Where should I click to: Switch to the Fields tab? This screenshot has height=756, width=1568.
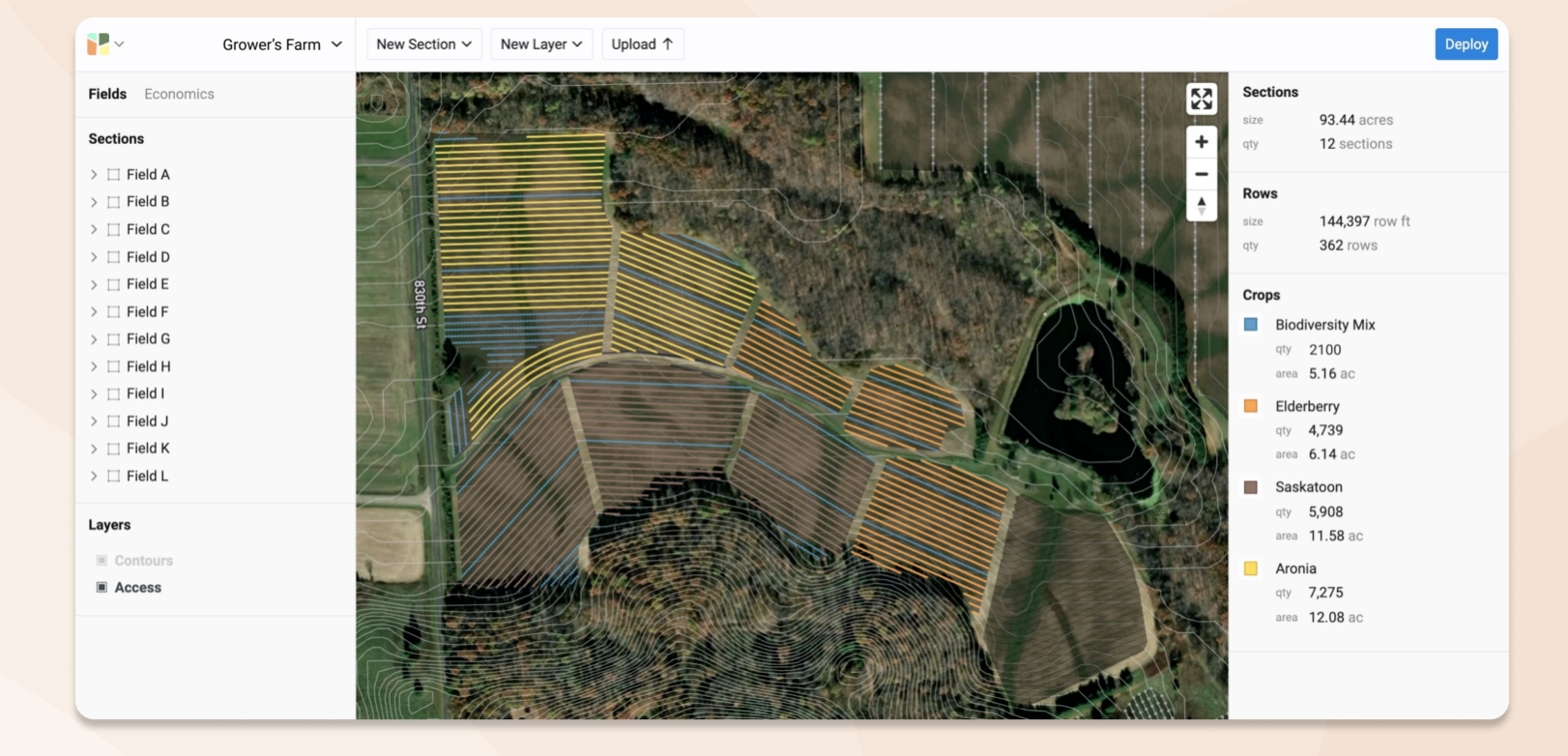[x=107, y=94]
